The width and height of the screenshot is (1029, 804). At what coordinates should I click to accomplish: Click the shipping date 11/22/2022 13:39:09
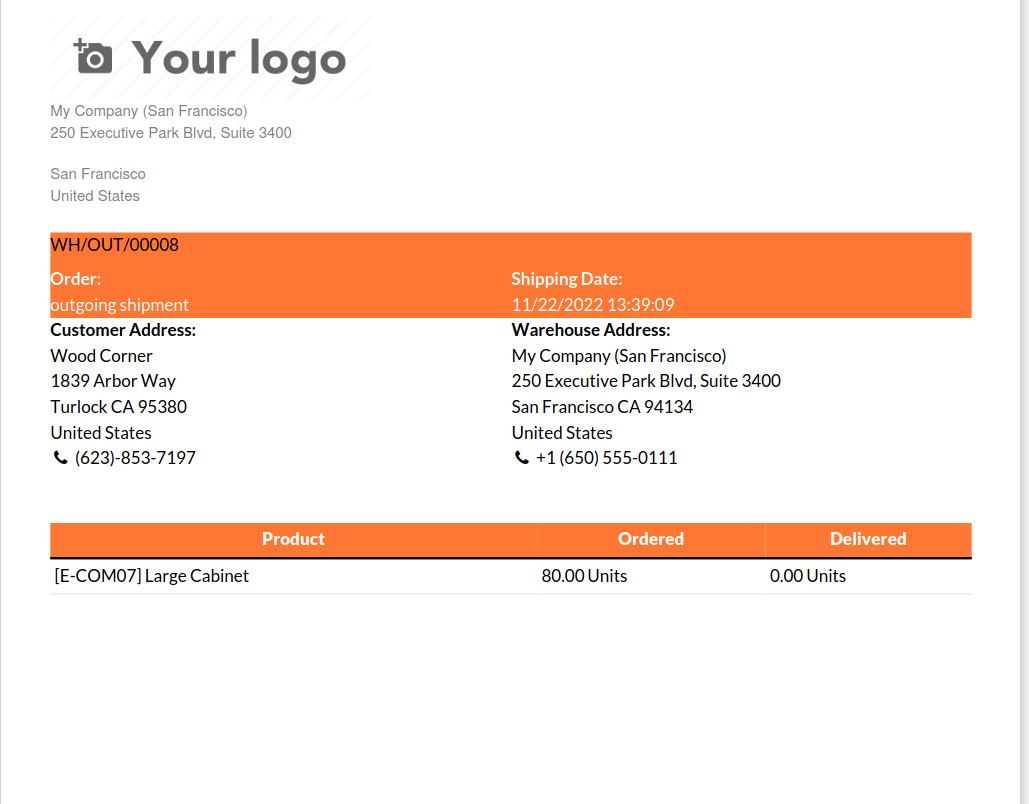[x=592, y=305]
